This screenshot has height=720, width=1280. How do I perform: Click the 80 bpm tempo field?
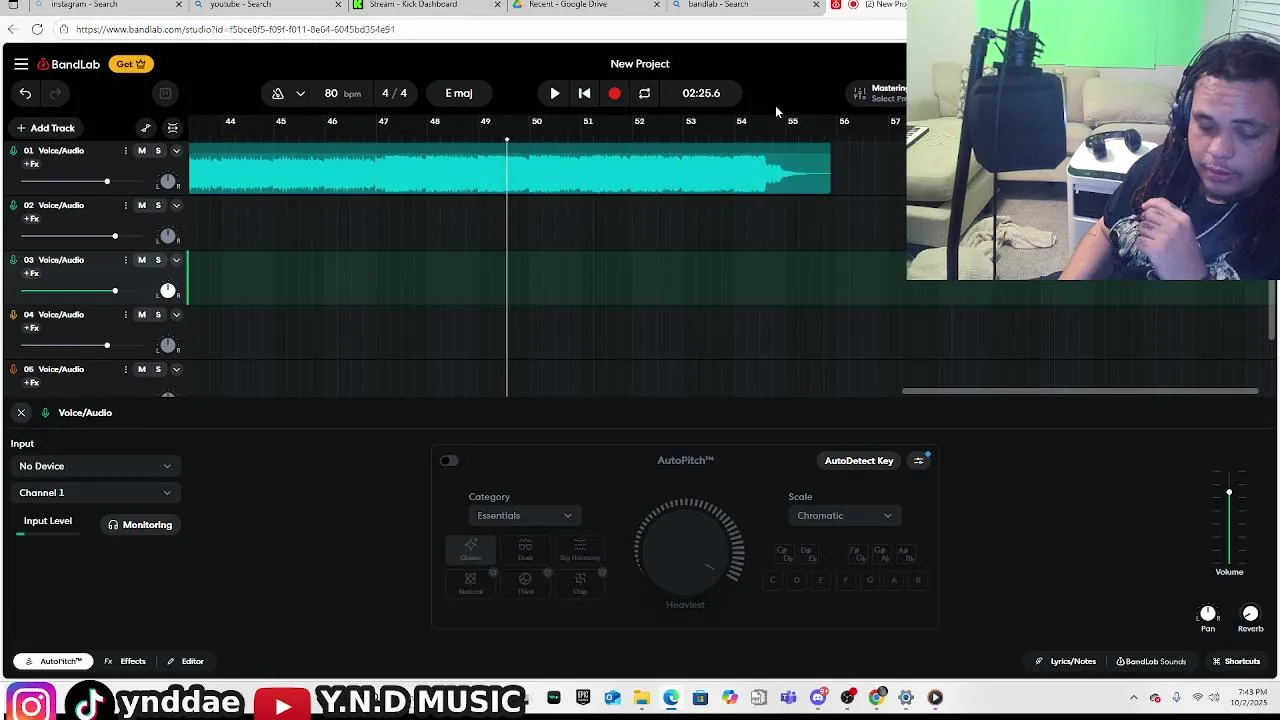click(342, 93)
